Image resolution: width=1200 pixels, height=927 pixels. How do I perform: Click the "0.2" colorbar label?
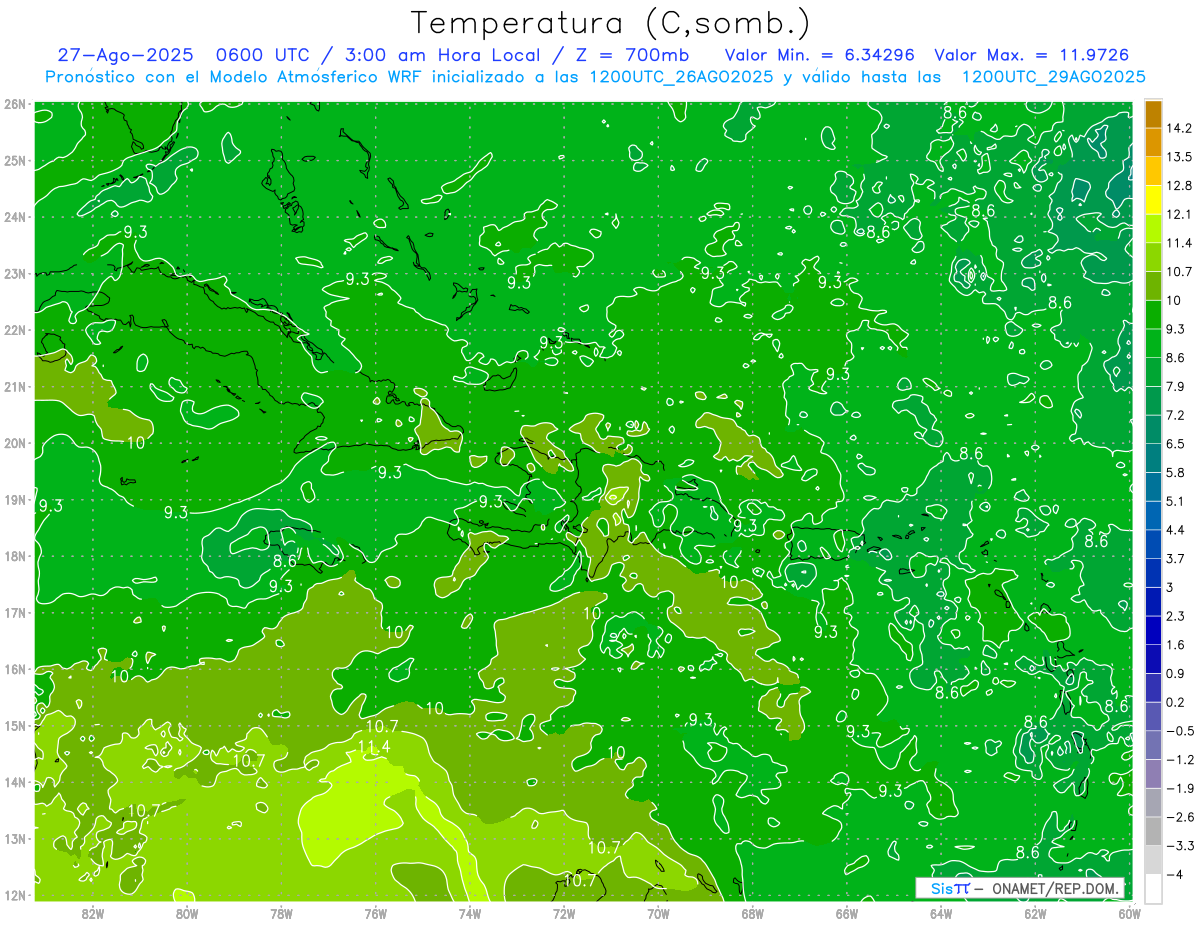(x=1176, y=702)
